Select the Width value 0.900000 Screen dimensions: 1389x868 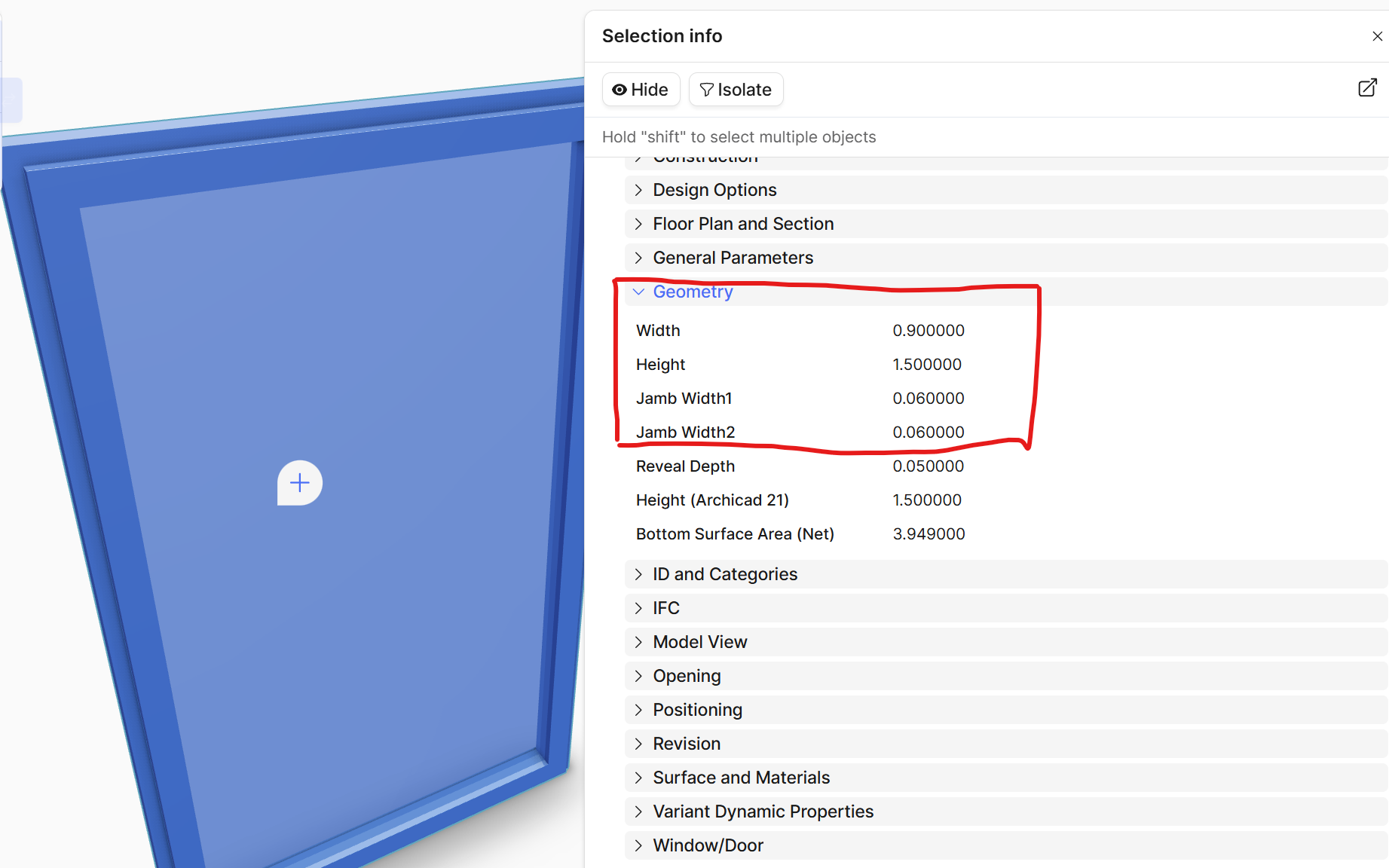click(929, 331)
